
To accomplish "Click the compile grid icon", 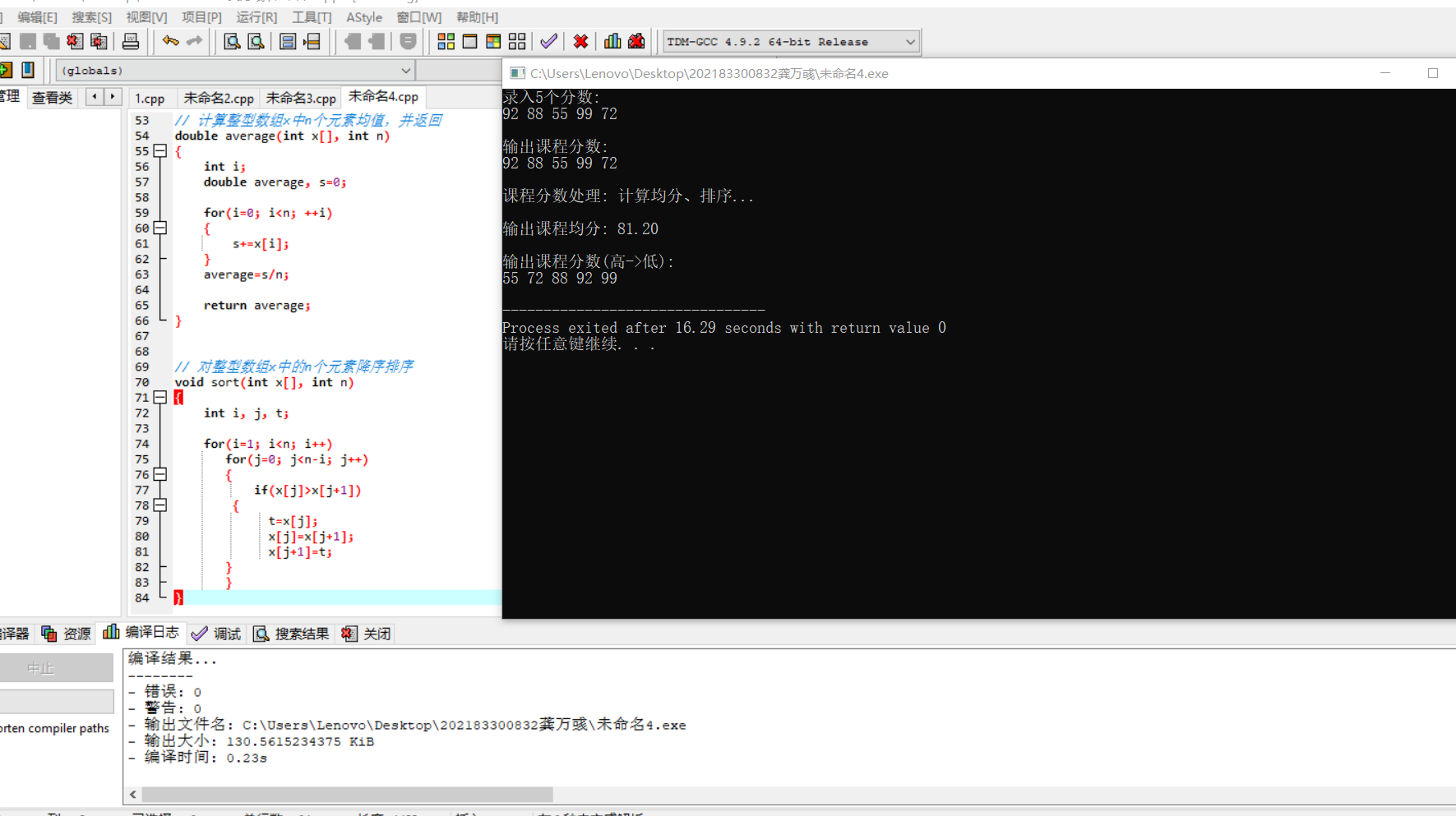I will point(446,41).
